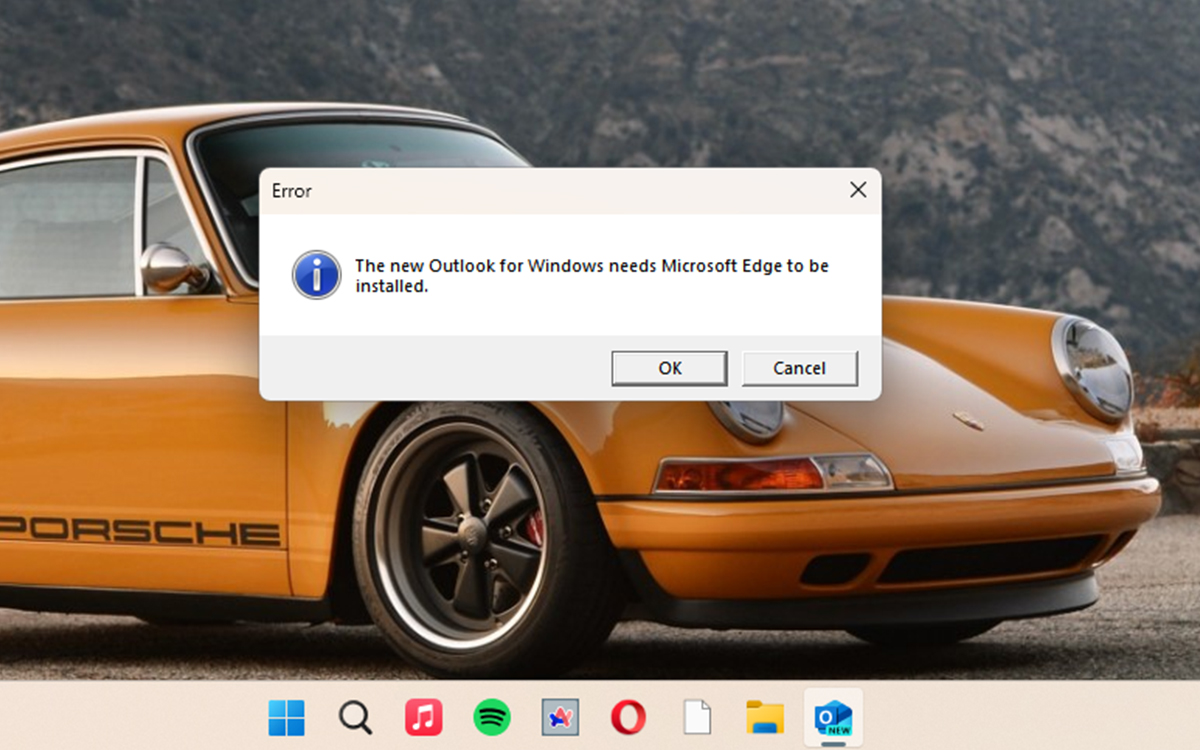Screen dimensions: 1200x750
Task: Click the blue information icon in dialog
Action: [316, 275]
